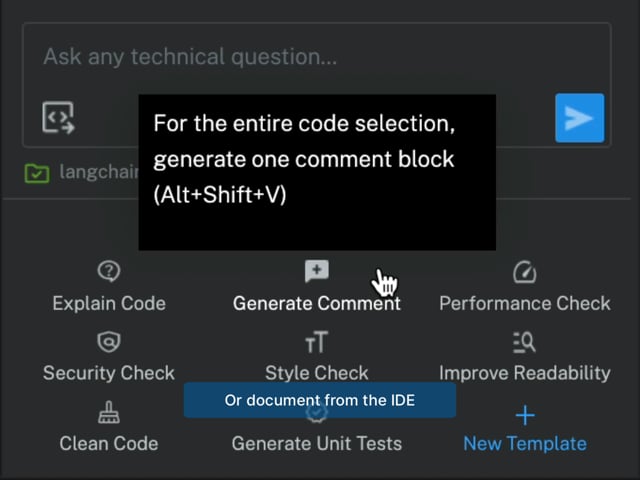
Task: Select the Generate Unit Tests label
Action: (316, 443)
